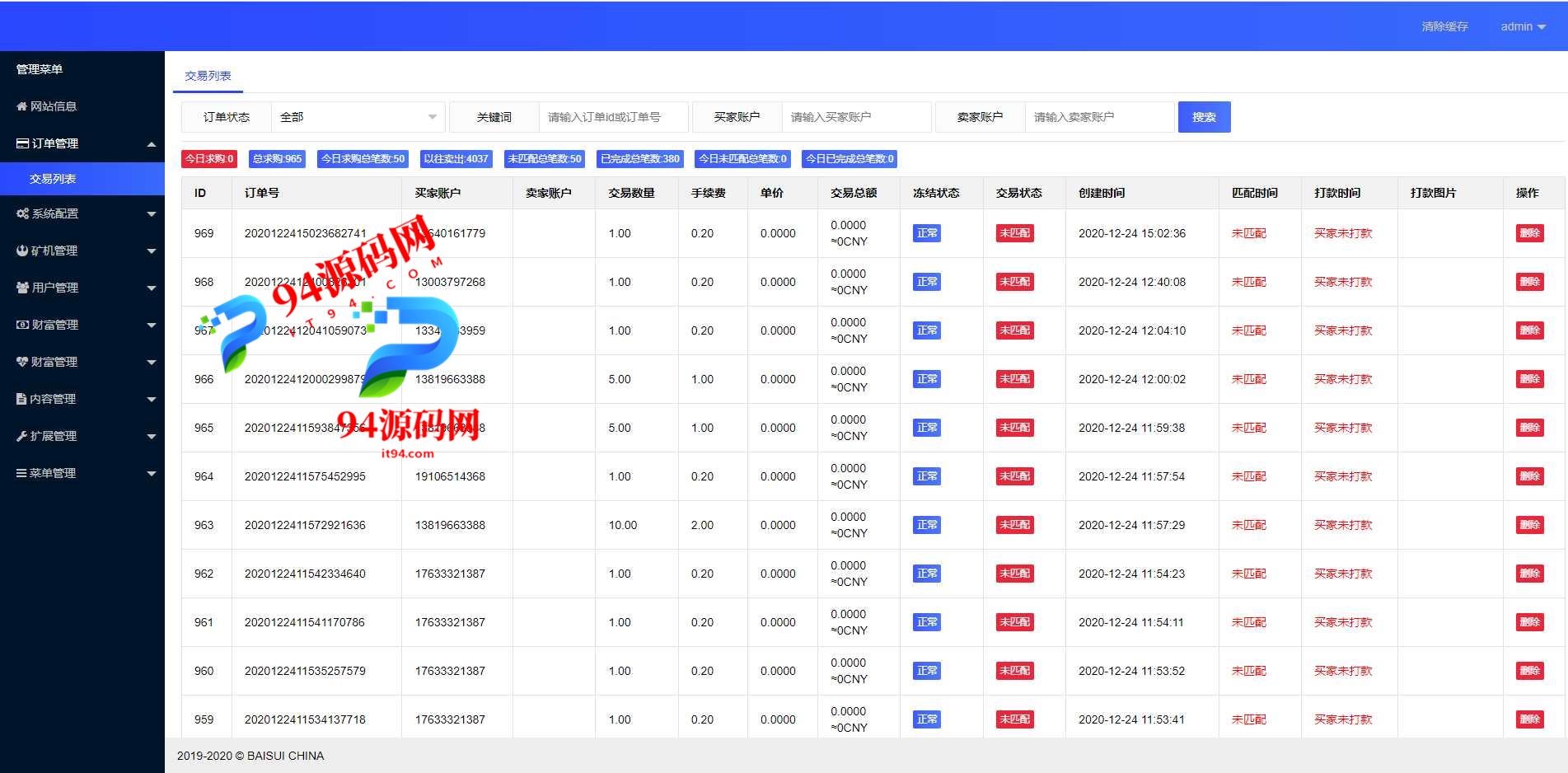This screenshot has height=773, width=1568.
Task: Open 网站信息 home icon in sidebar
Action: (x=22, y=106)
